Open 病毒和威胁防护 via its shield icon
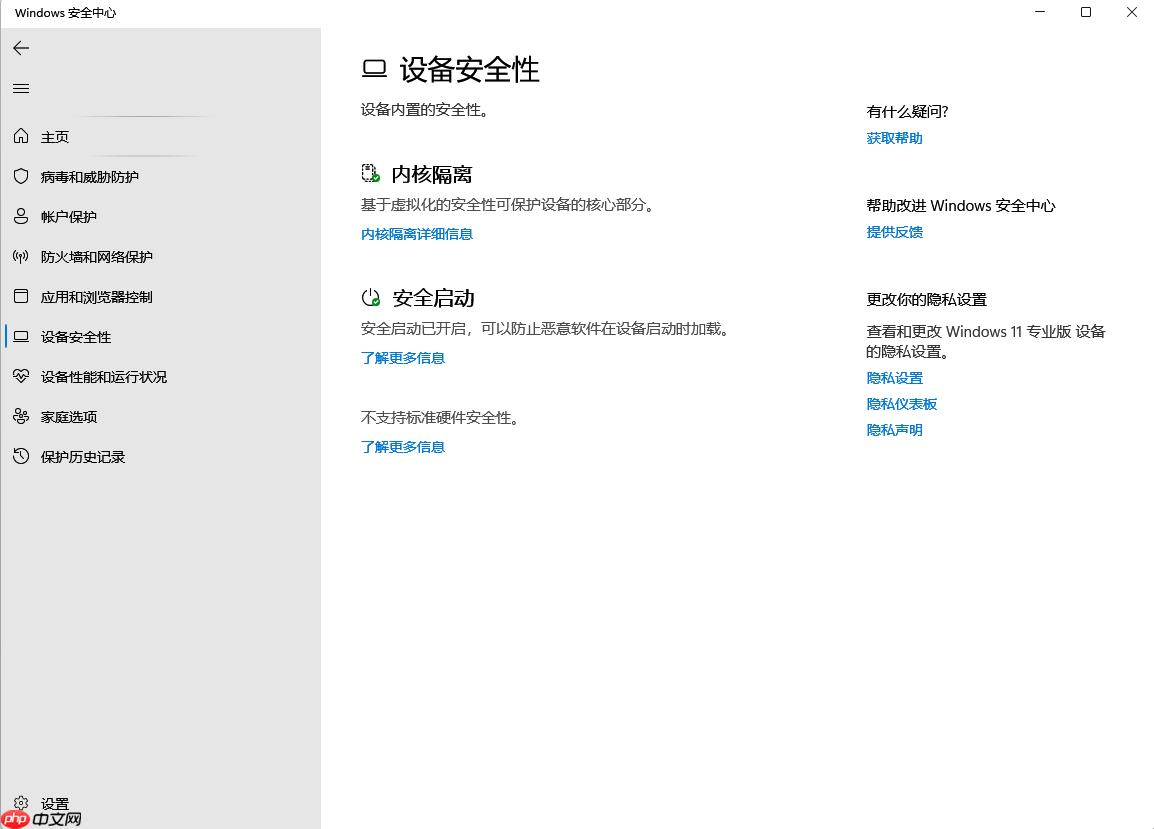 coord(21,176)
